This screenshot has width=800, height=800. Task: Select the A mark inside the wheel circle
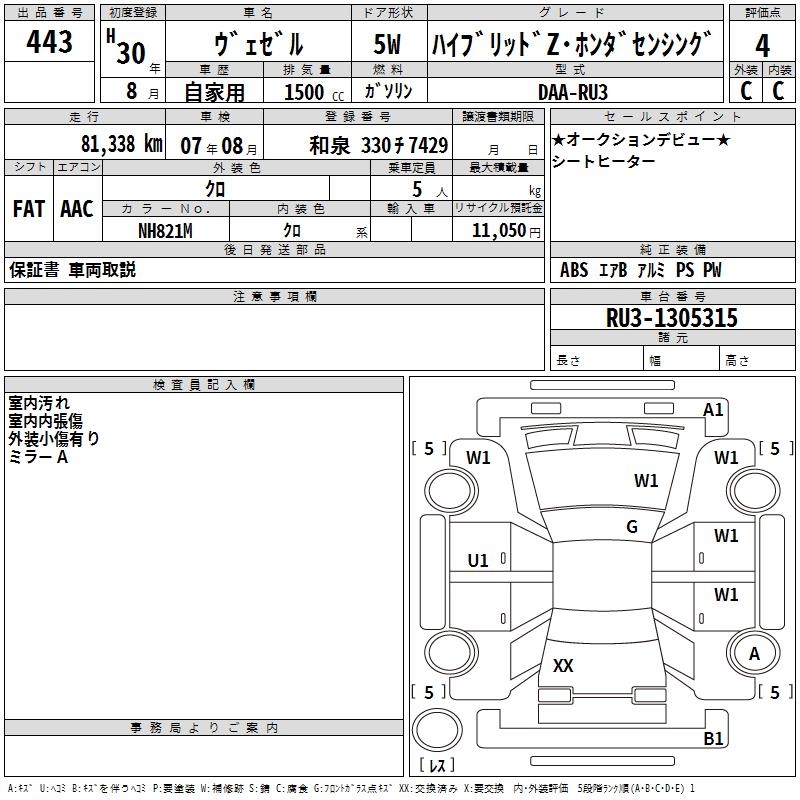pos(754,653)
